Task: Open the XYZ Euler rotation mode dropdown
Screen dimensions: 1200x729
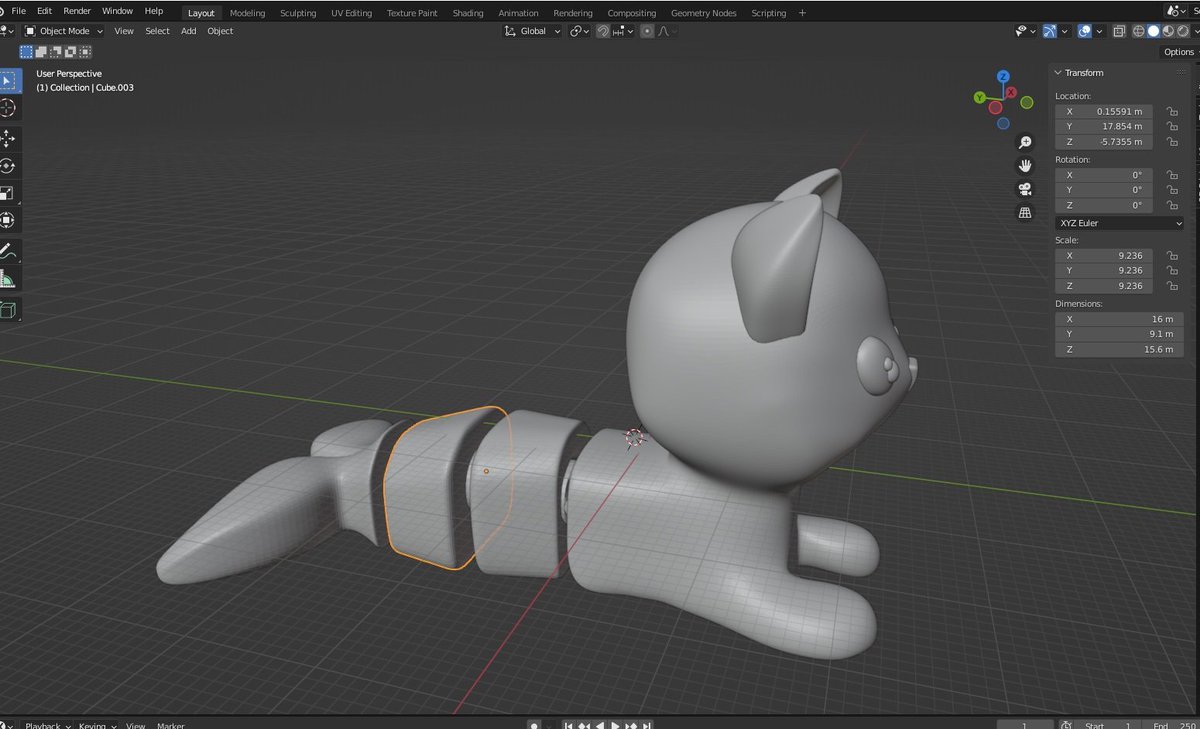Action: tap(1119, 223)
